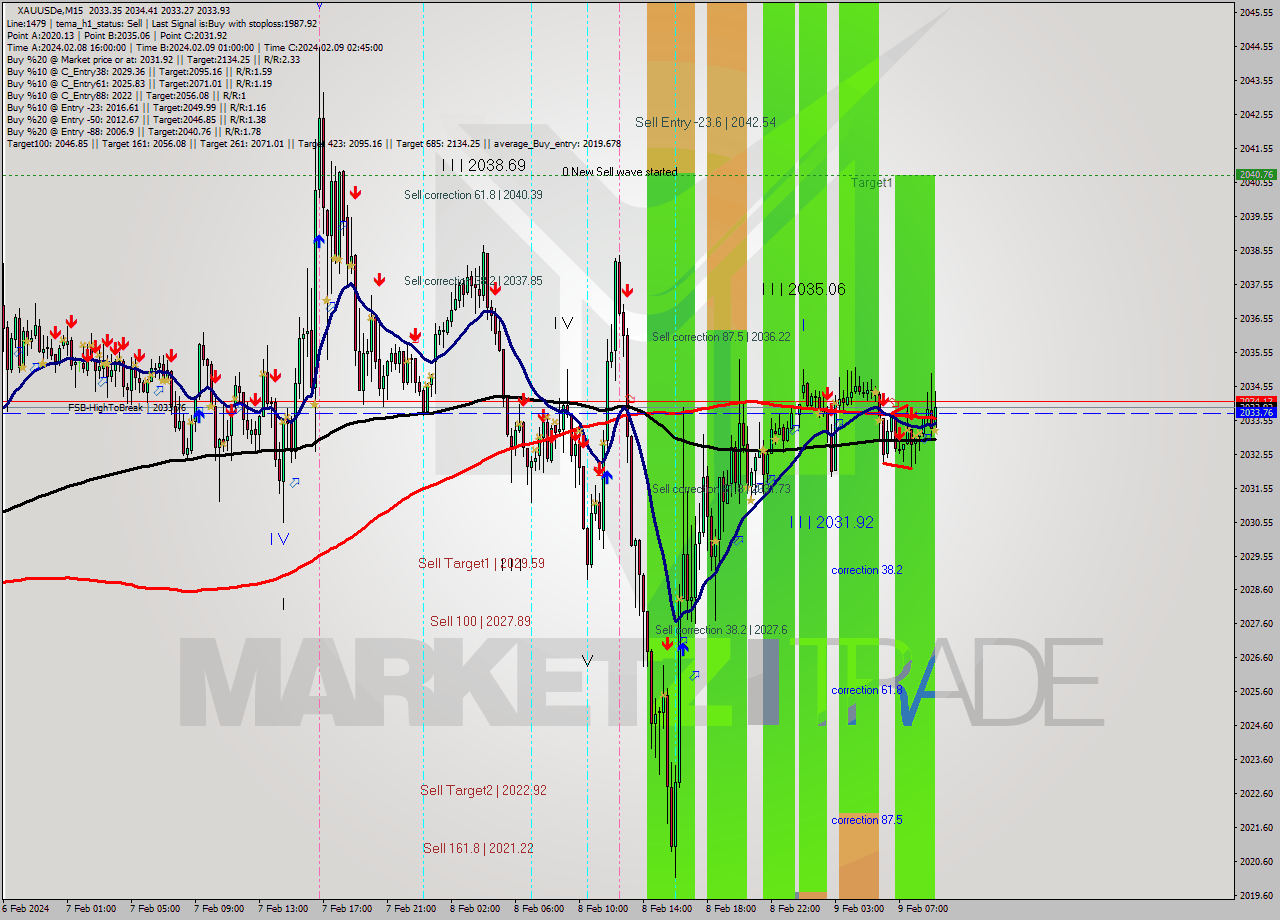1280x920 pixels.
Task: Select the 'Sell Target2 | 2022.92' label
Action: [483, 790]
